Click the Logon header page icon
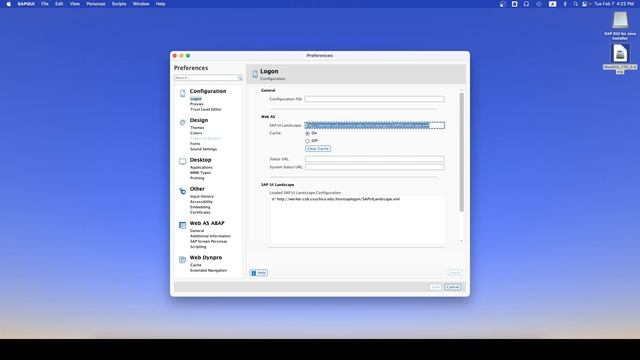This screenshot has width=640, height=360. coord(255,74)
